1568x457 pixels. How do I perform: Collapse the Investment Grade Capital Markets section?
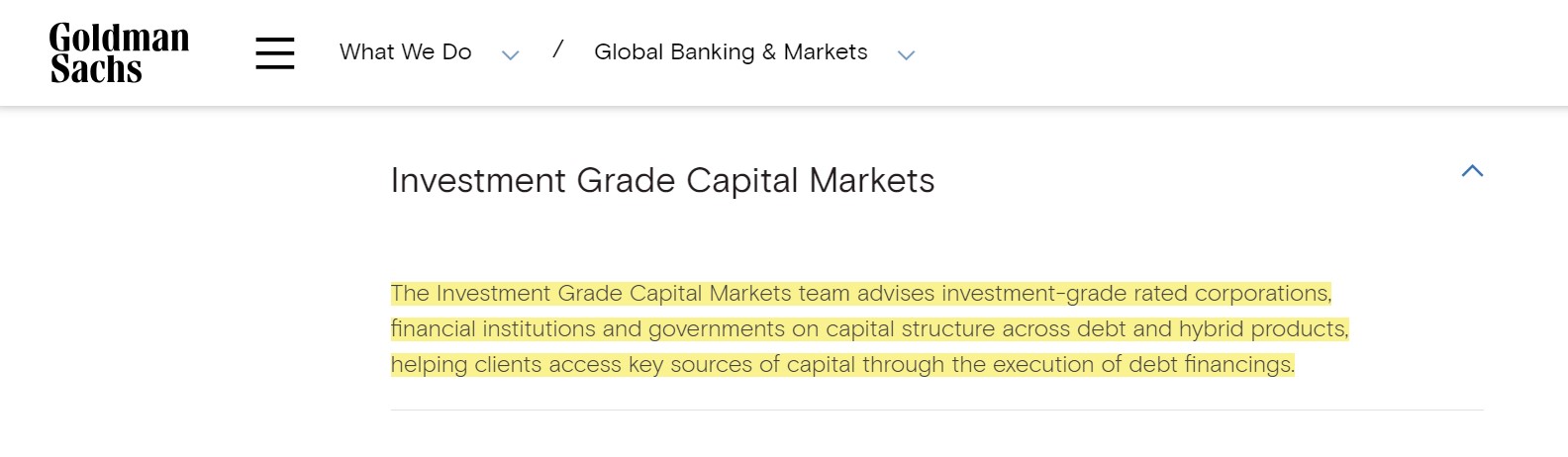coord(1473,171)
